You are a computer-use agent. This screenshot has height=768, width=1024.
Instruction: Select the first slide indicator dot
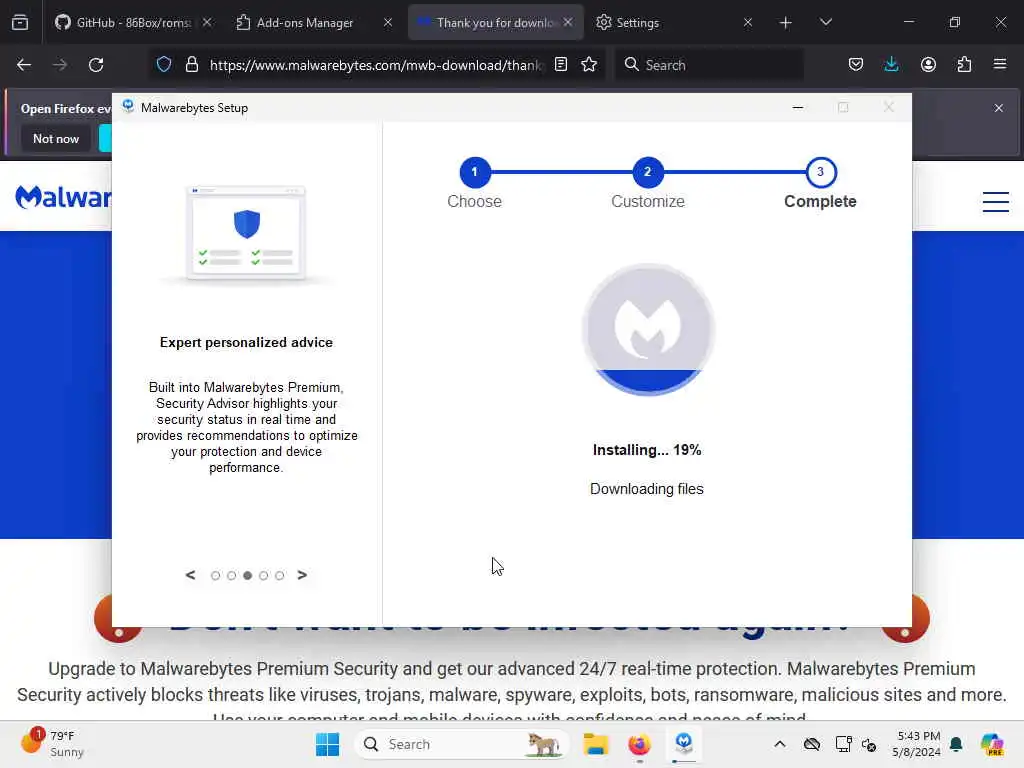pos(216,575)
